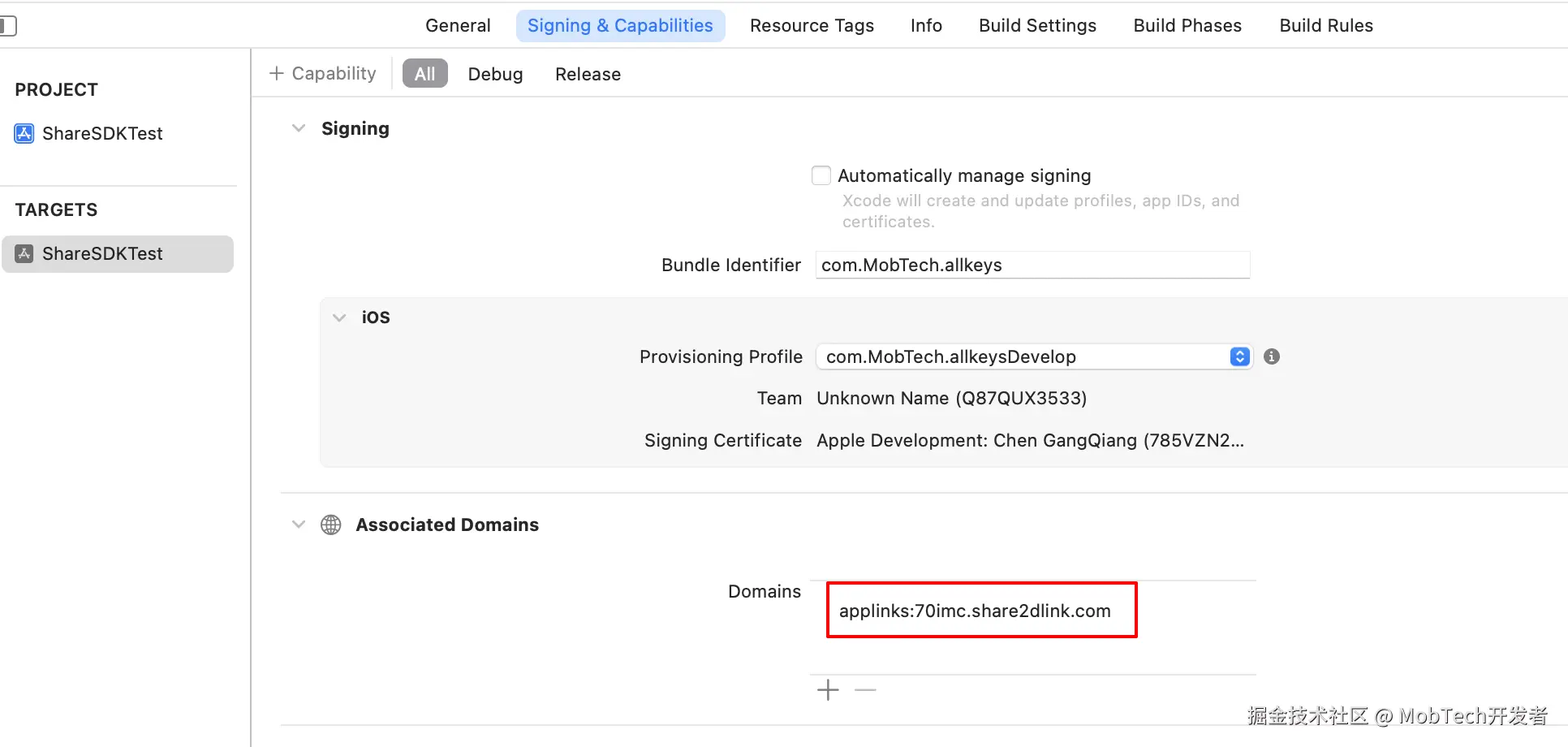Remove domain with the minus icon
1568x747 pixels.
click(x=866, y=690)
